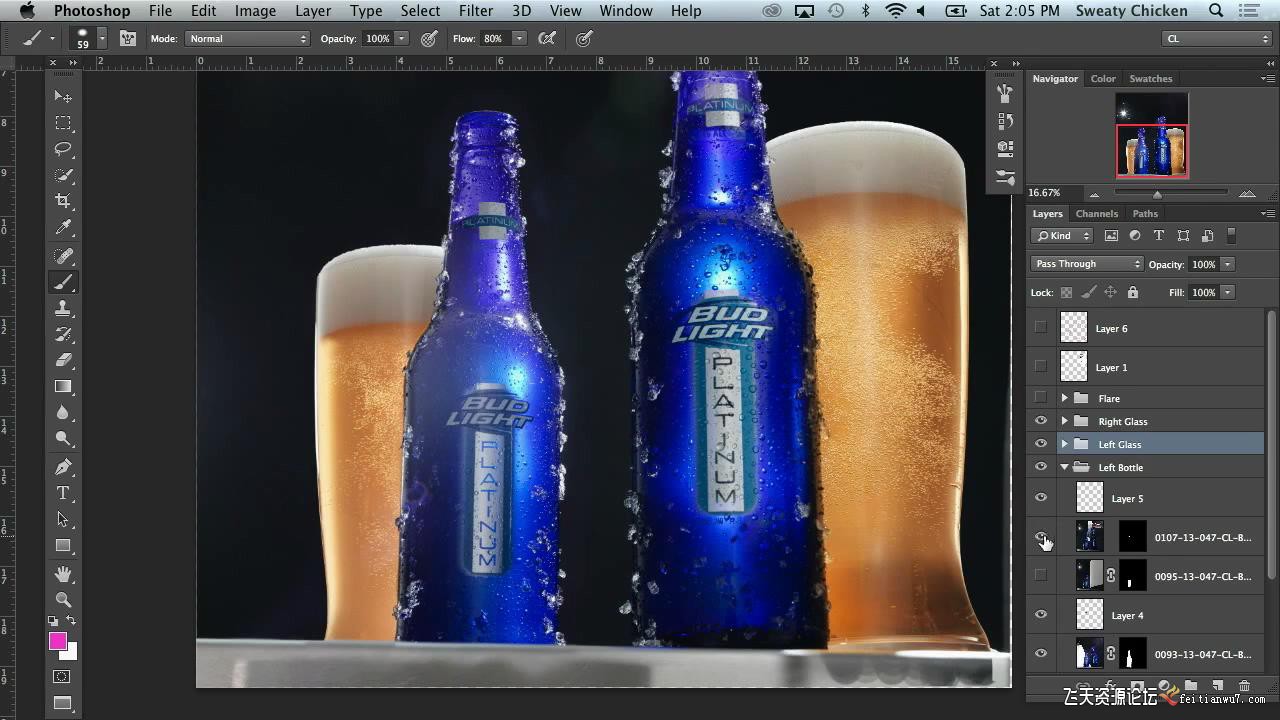The width and height of the screenshot is (1280, 720).
Task: Select the Rectangle shape tool
Action: point(63,545)
